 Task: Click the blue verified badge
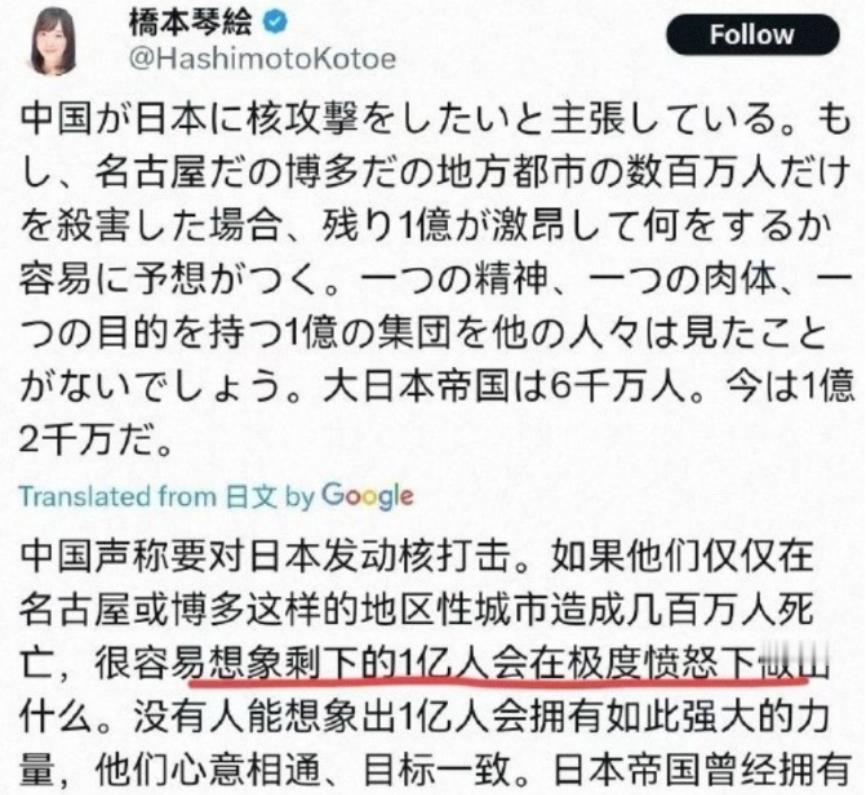pos(276,23)
